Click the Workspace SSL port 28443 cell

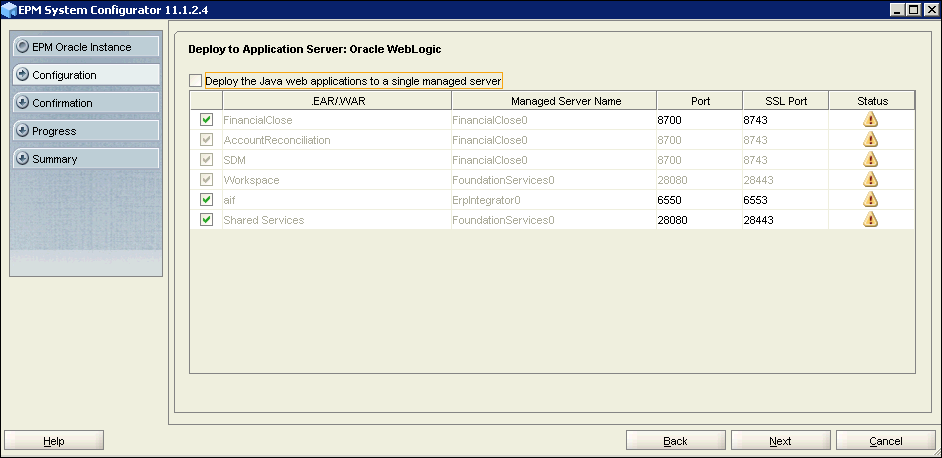point(785,180)
